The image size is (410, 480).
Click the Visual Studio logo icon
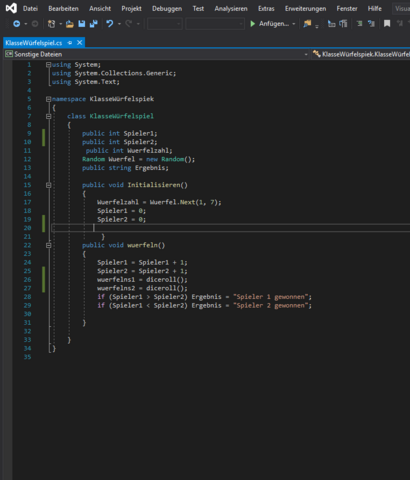click(x=11, y=8)
